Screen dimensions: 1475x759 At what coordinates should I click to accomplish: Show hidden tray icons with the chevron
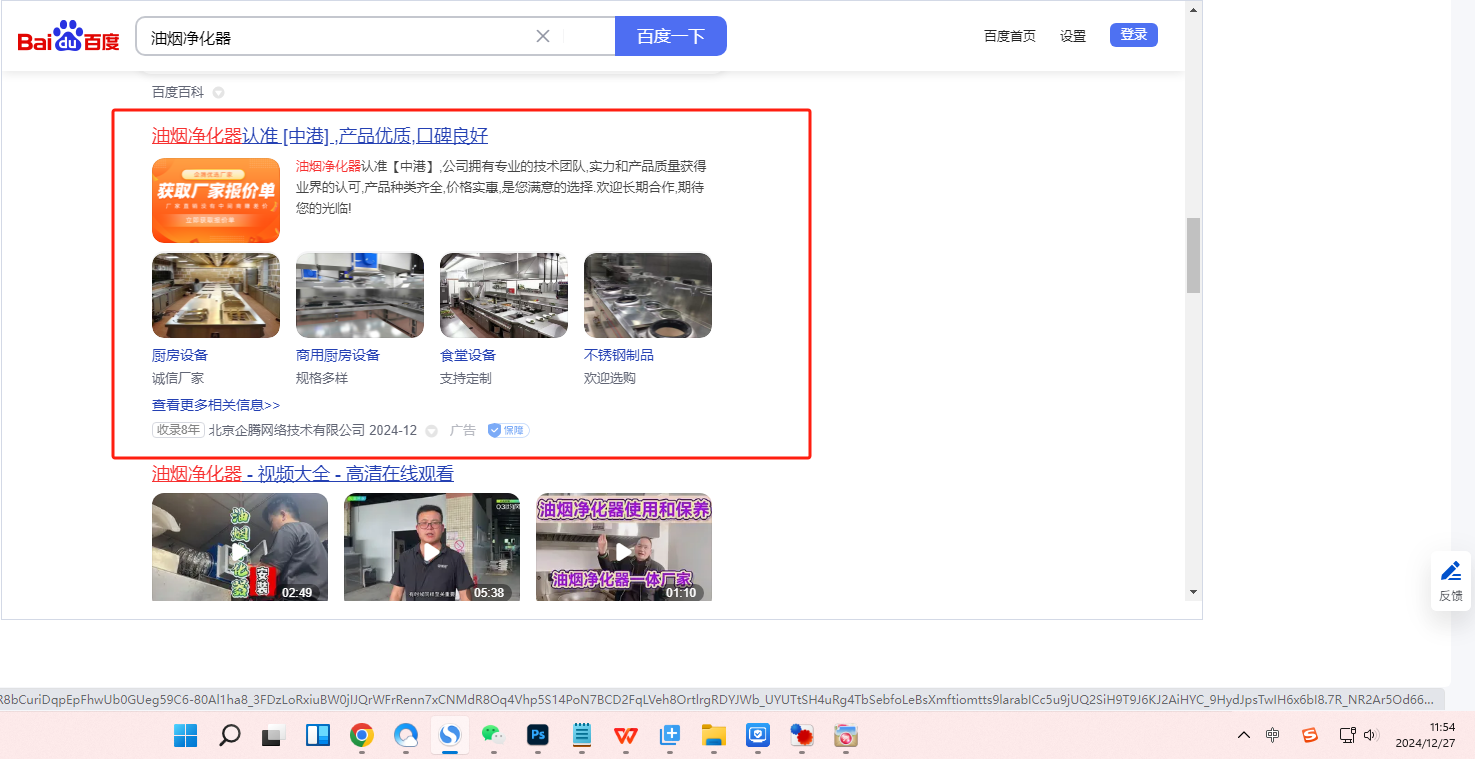click(1243, 735)
